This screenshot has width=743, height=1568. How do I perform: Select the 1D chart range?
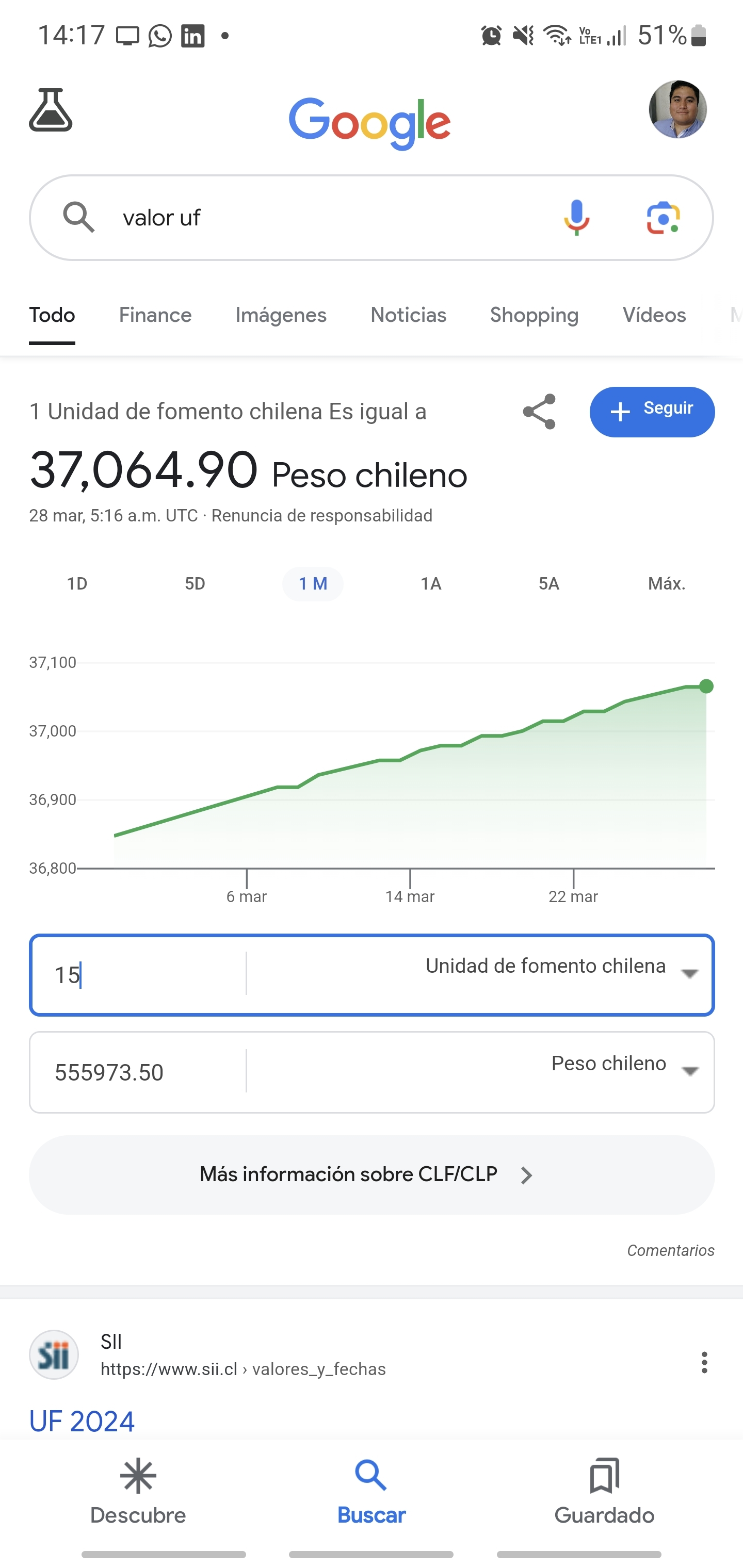[77, 584]
